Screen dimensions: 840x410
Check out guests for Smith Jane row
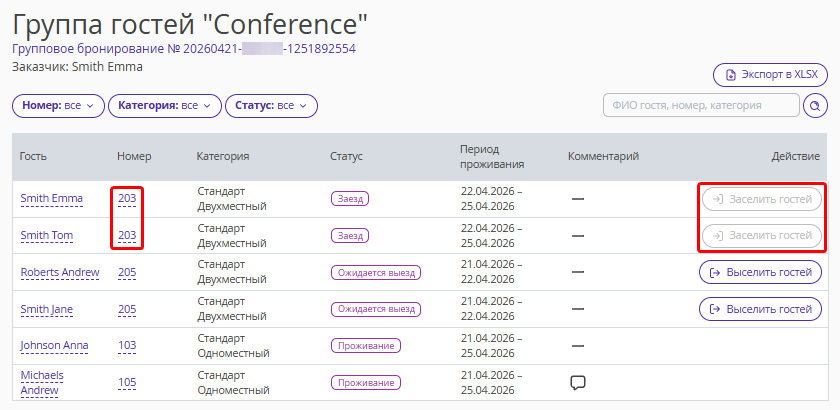point(760,309)
